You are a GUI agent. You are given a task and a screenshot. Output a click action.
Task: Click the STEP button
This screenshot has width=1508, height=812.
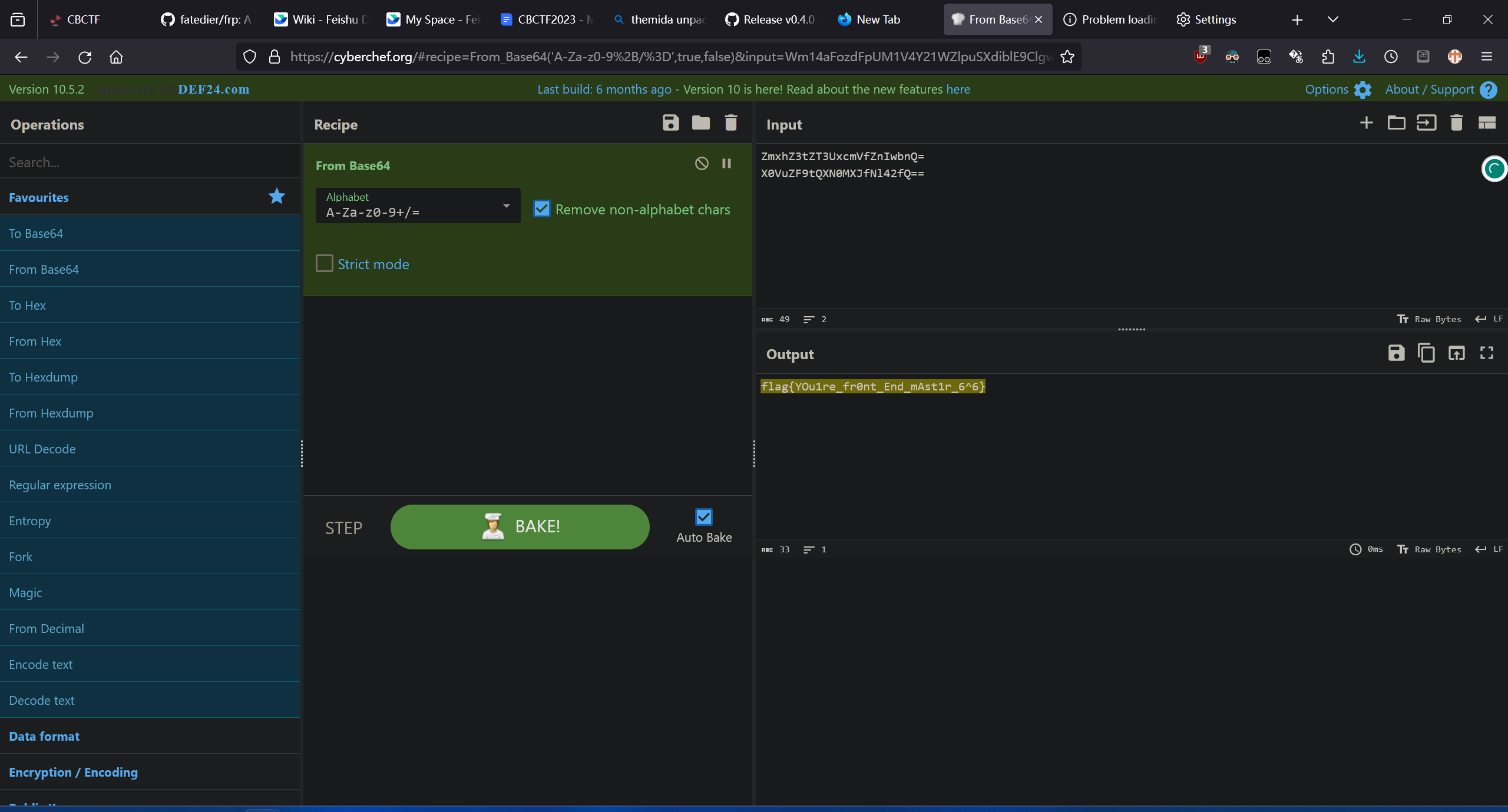[x=345, y=527]
